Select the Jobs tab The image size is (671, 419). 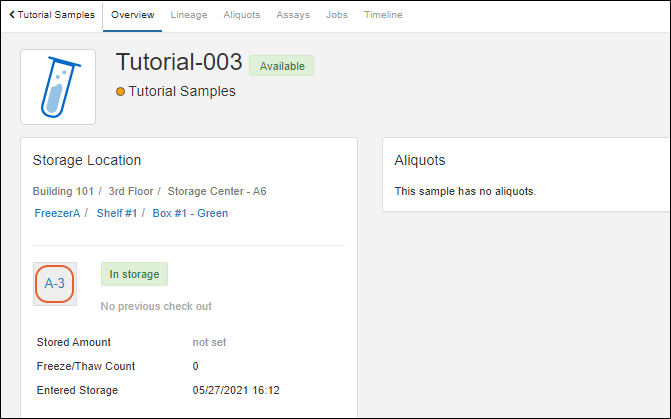pyautogui.click(x=337, y=16)
